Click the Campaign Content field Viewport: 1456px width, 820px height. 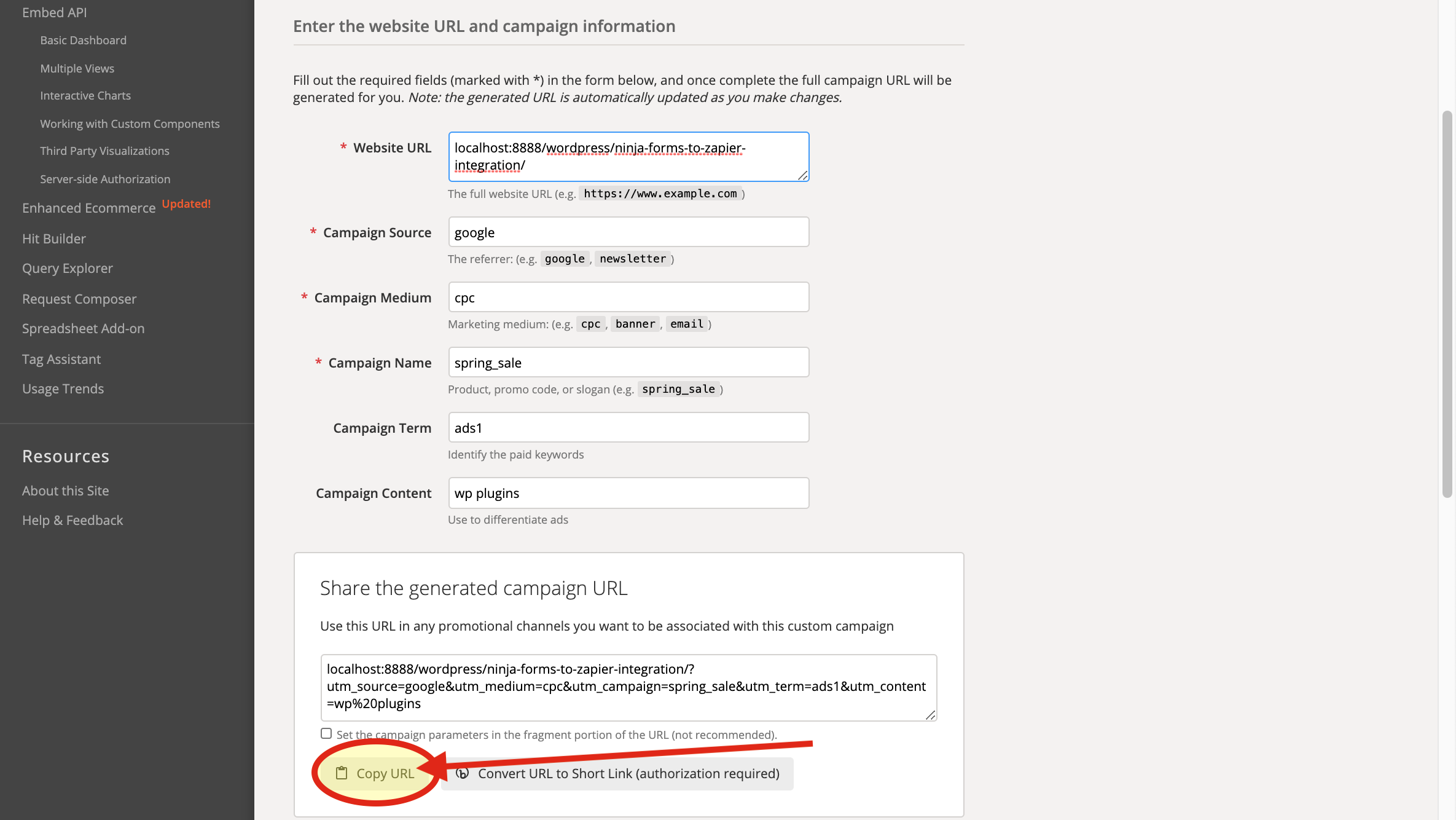tap(628, 493)
